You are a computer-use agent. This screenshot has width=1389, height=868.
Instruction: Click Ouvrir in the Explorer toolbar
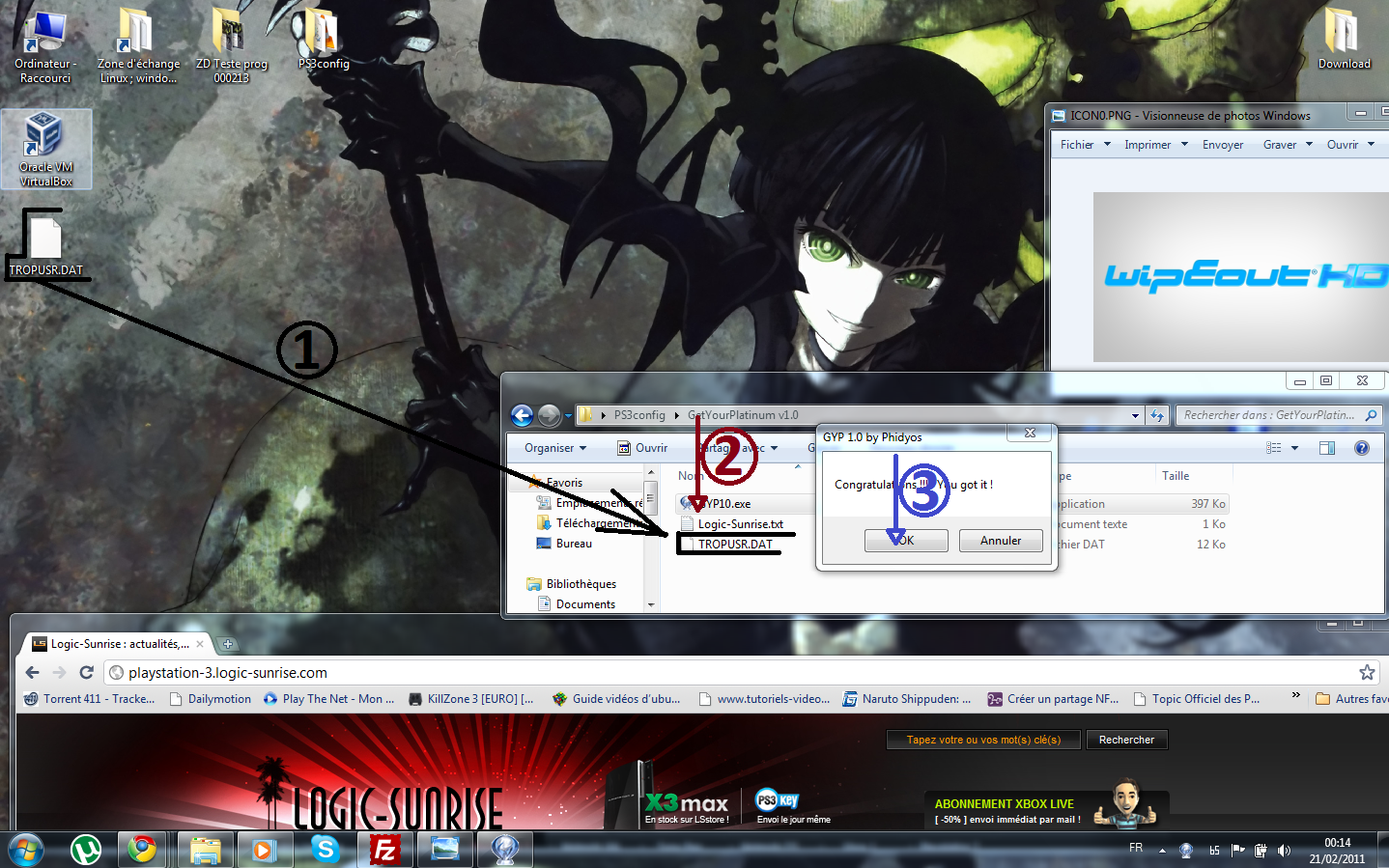(642, 448)
